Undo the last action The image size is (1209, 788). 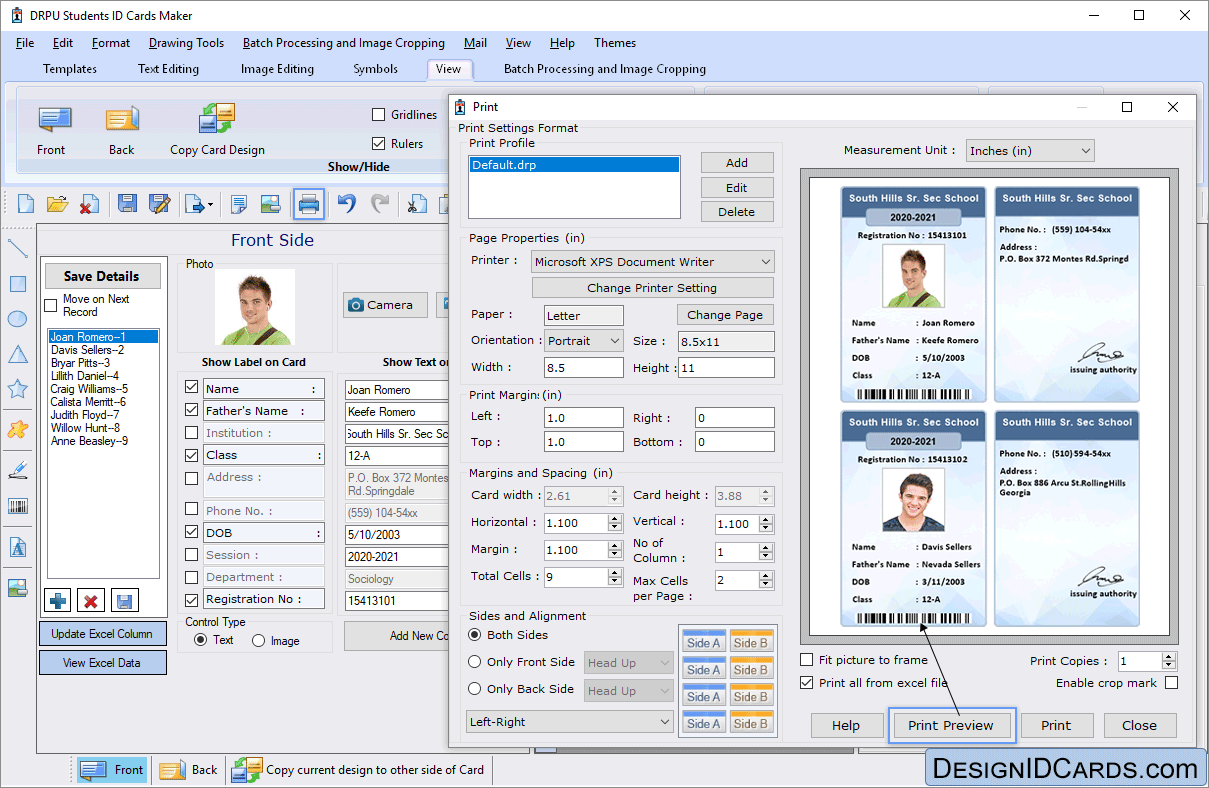pyautogui.click(x=346, y=204)
